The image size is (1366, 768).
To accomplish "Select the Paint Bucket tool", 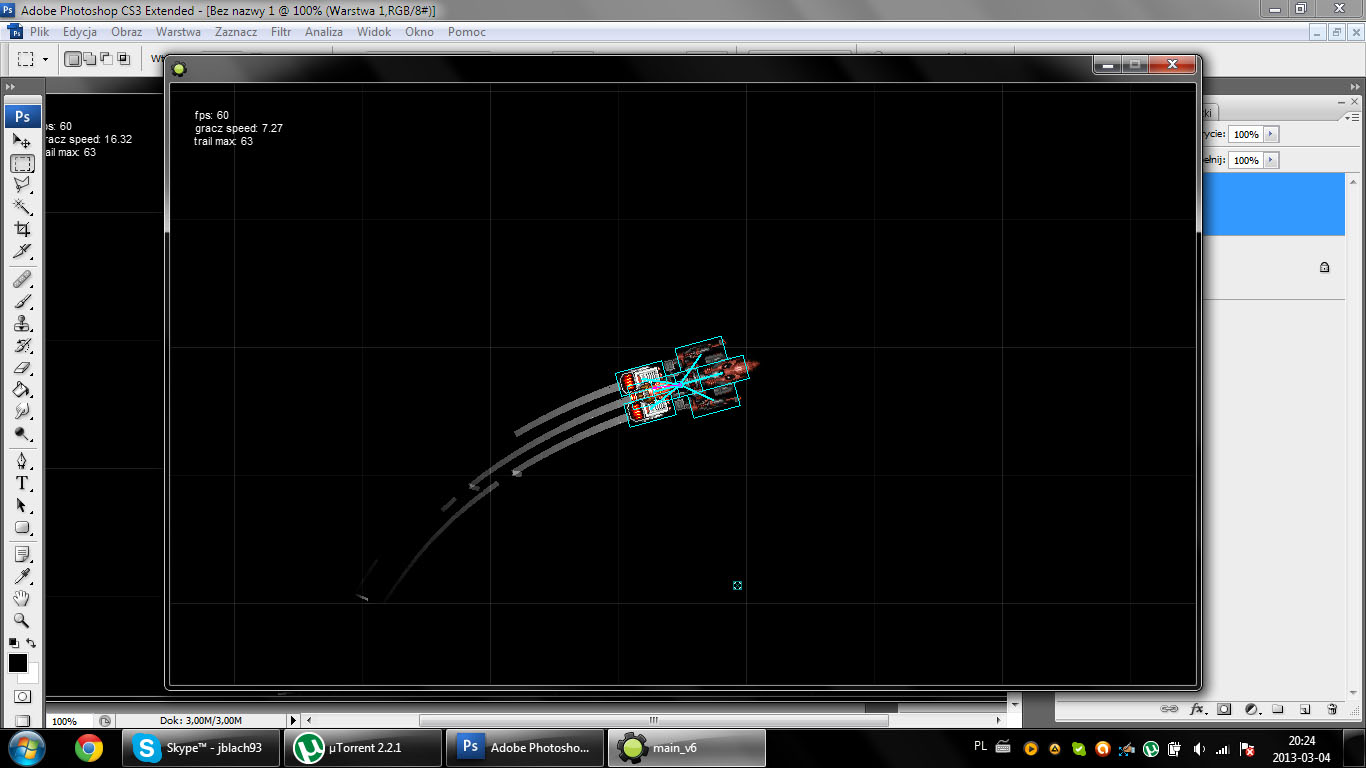I will point(22,390).
